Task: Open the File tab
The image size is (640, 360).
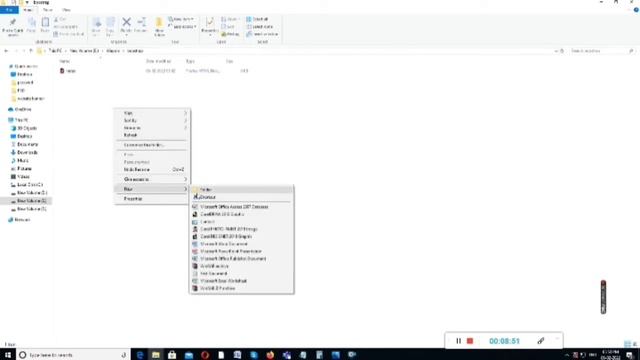Action: [9, 10]
